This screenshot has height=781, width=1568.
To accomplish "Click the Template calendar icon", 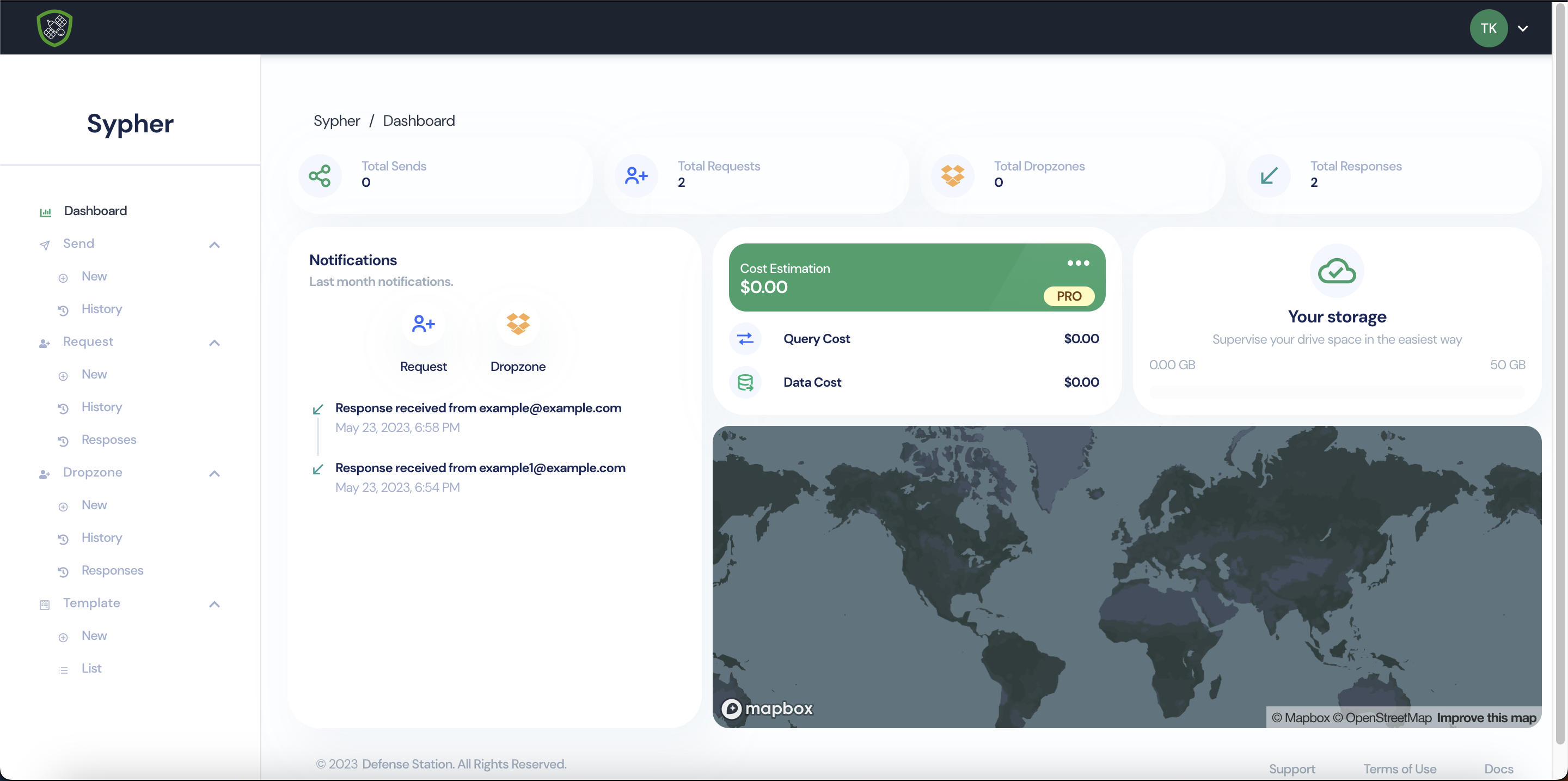I will point(45,605).
